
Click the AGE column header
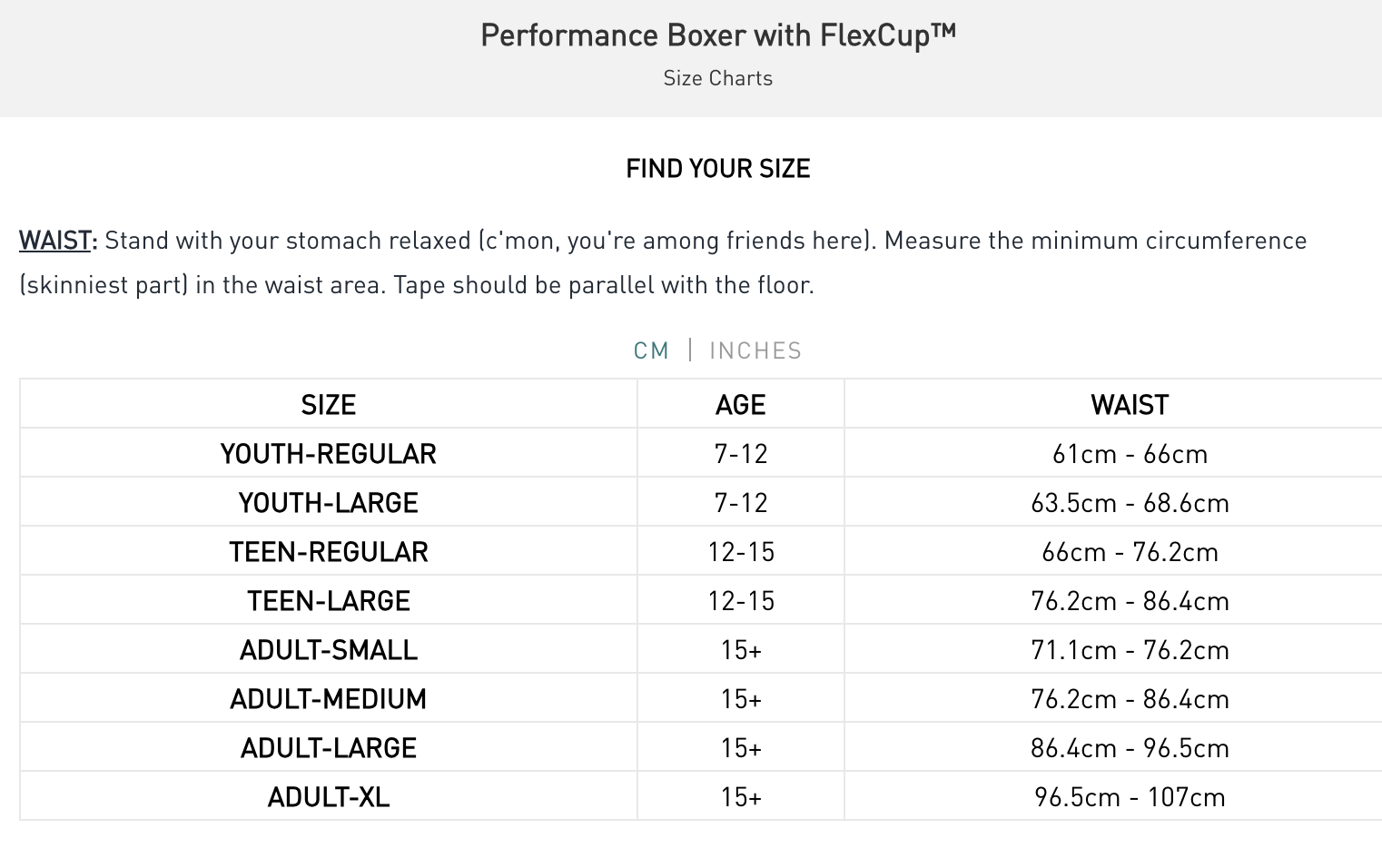click(x=740, y=405)
